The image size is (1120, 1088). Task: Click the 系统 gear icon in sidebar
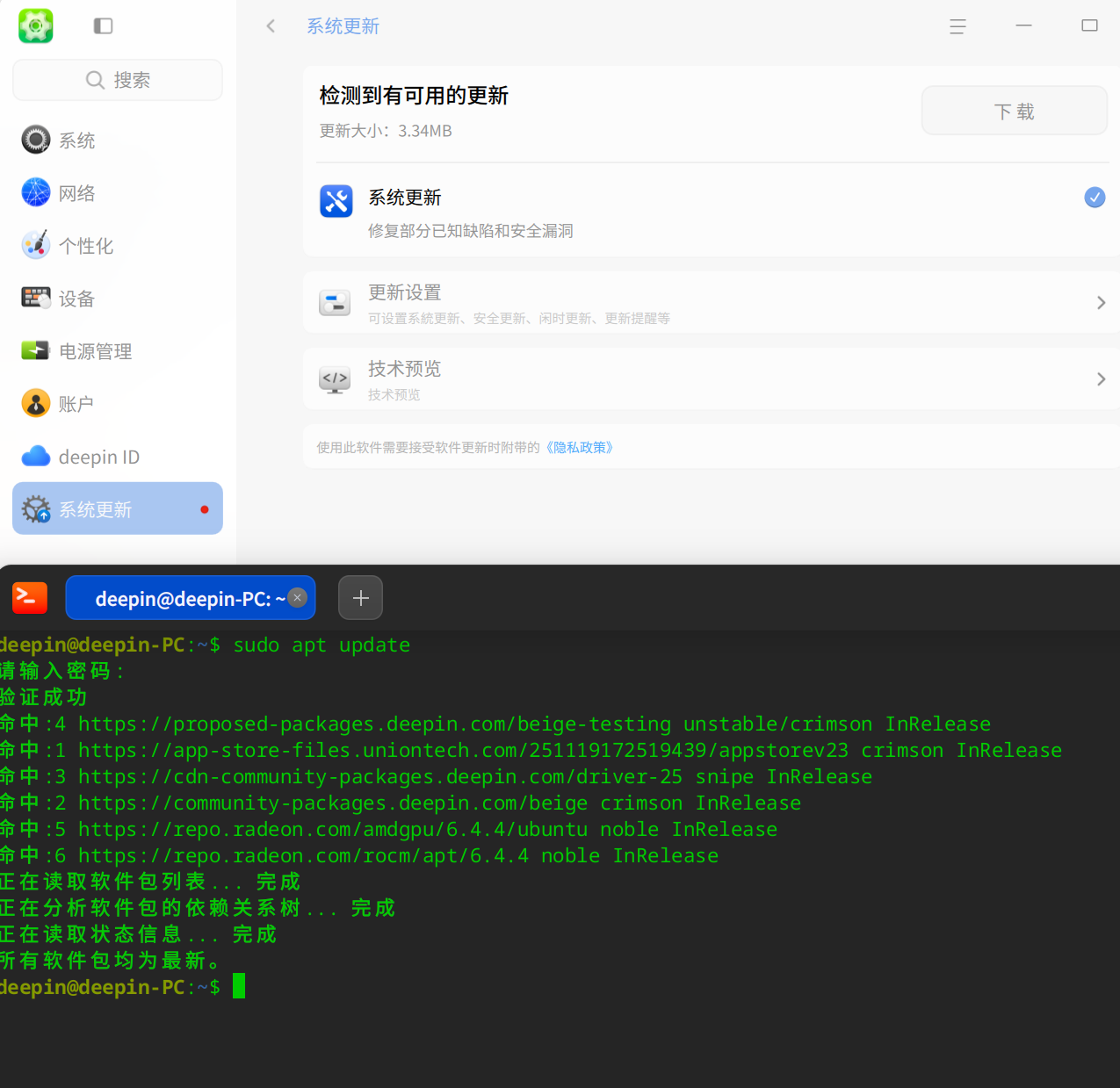(x=36, y=140)
